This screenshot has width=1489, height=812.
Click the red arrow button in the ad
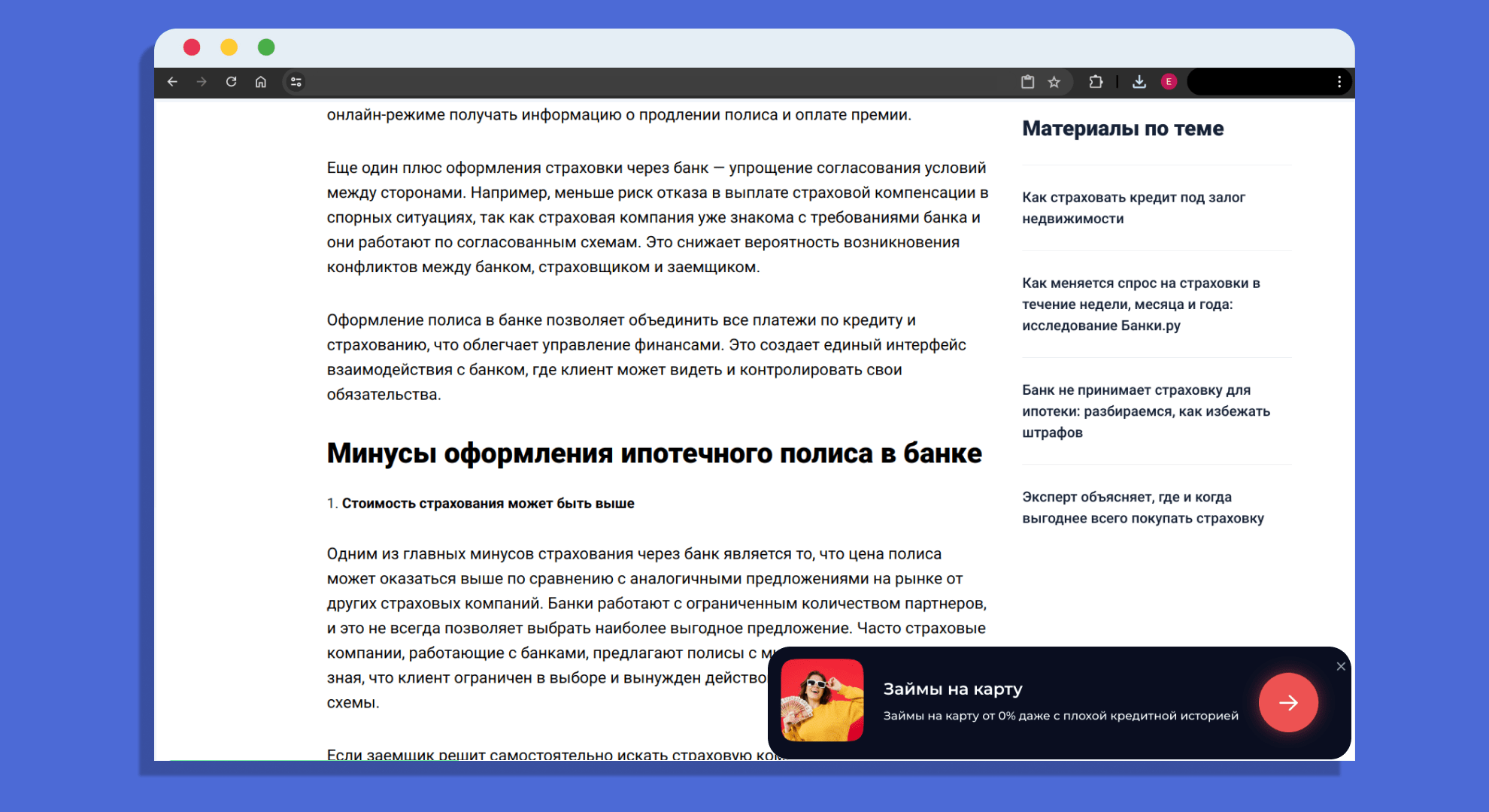pos(1288,702)
